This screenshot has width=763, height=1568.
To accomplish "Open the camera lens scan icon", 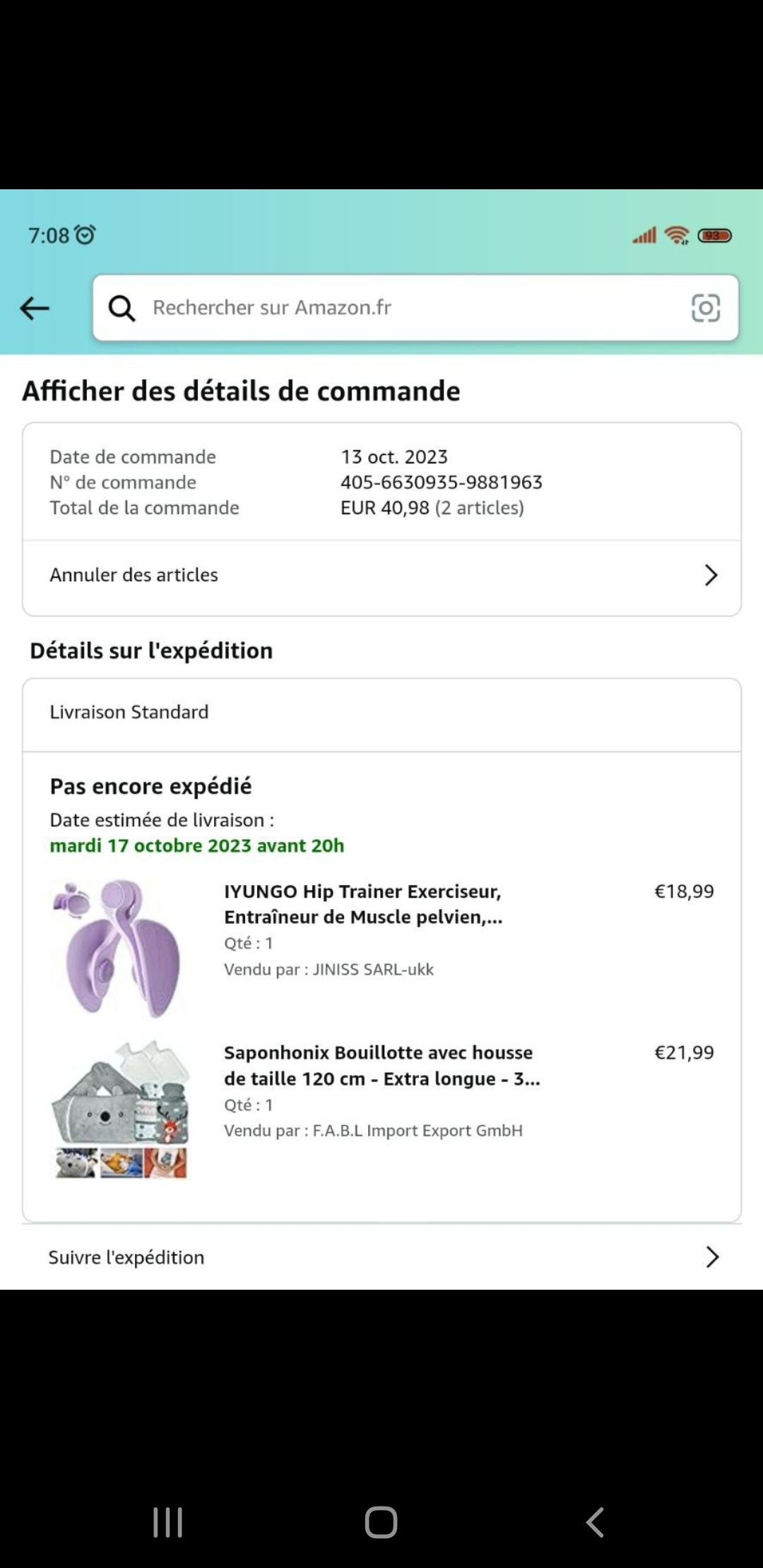I will [x=705, y=308].
